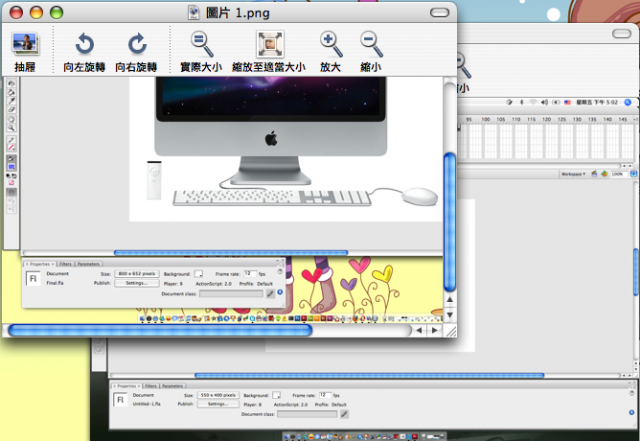Select eyedropper tool in Flash tools strip
This screenshot has height=441, width=640.
(11, 100)
